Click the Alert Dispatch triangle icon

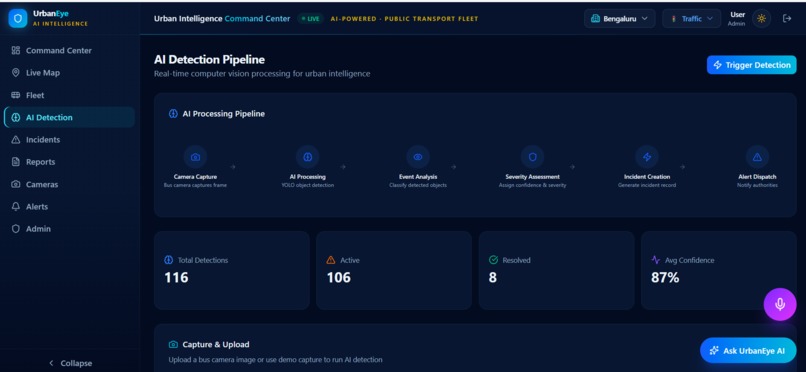pyautogui.click(x=757, y=157)
